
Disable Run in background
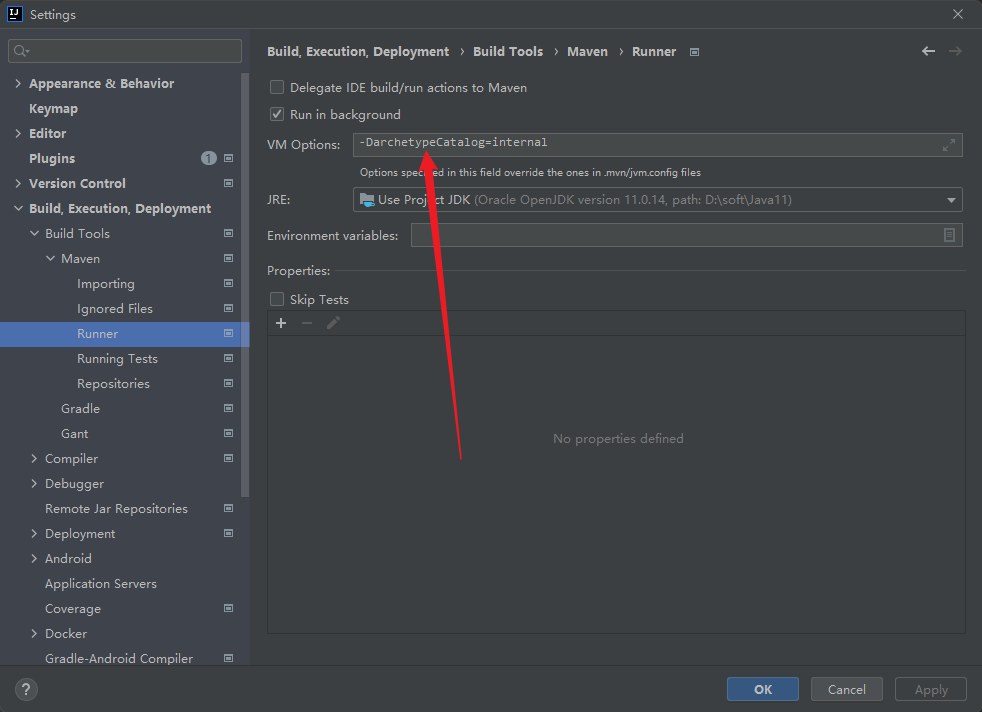pyautogui.click(x=277, y=114)
